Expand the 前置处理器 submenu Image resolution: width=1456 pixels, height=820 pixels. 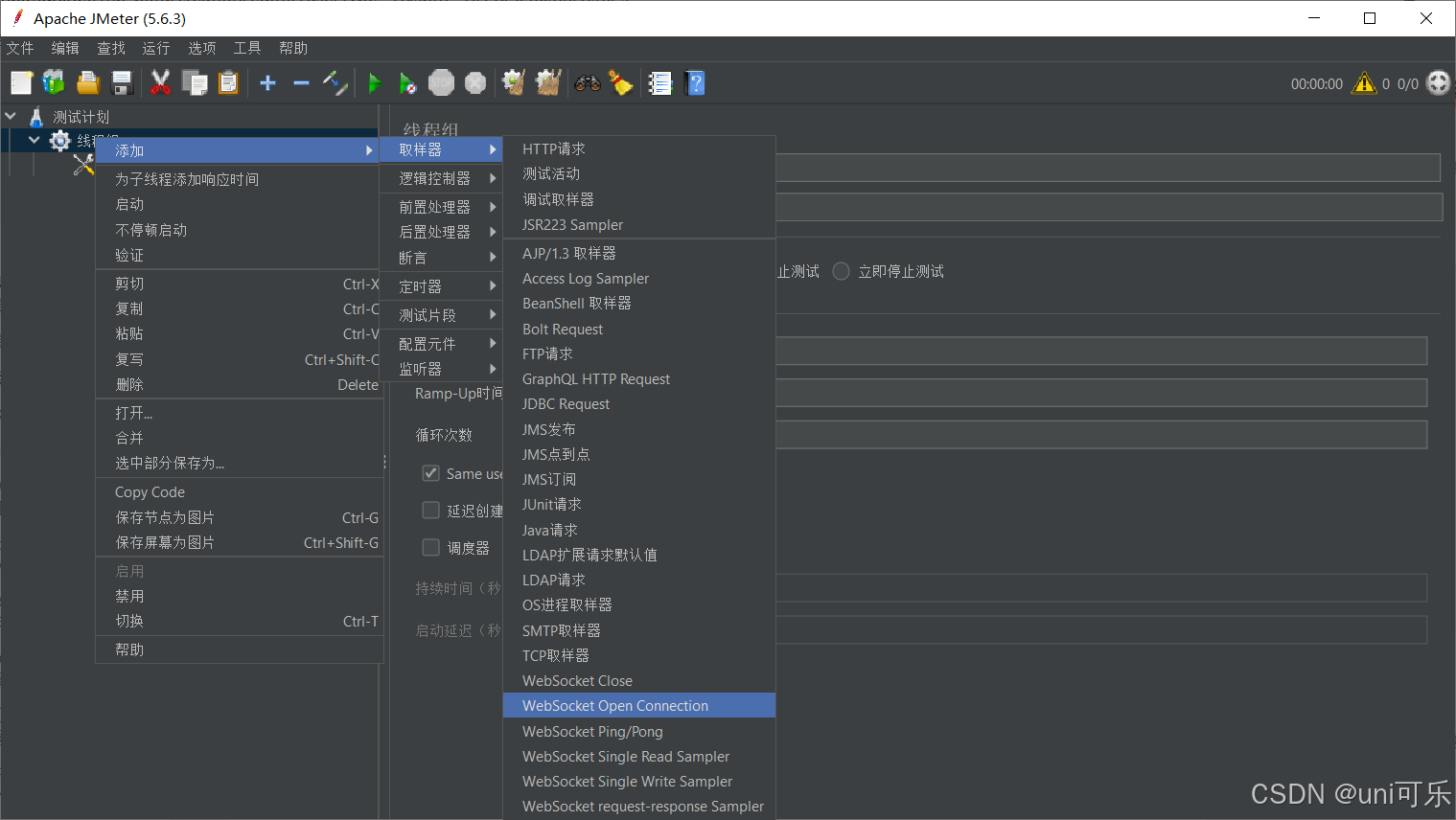click(442, 207)
